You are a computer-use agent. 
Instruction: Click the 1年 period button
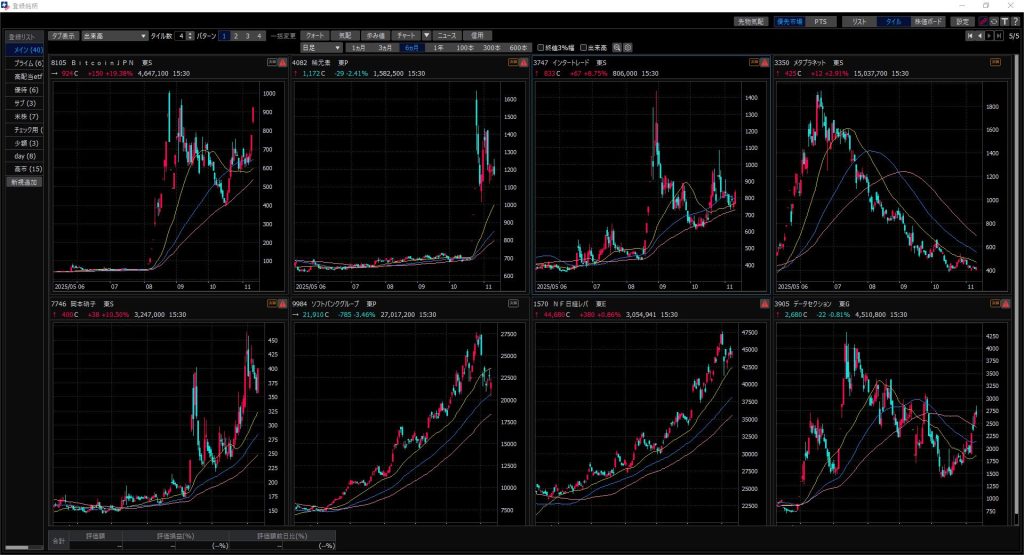pos(437,47)
